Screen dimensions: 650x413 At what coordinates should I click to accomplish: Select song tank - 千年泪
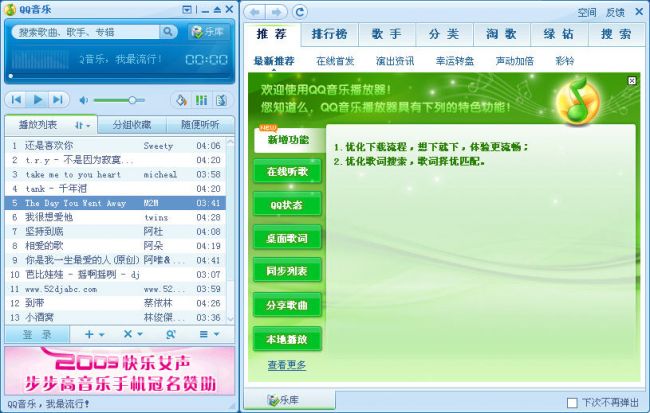pos(116,189)
